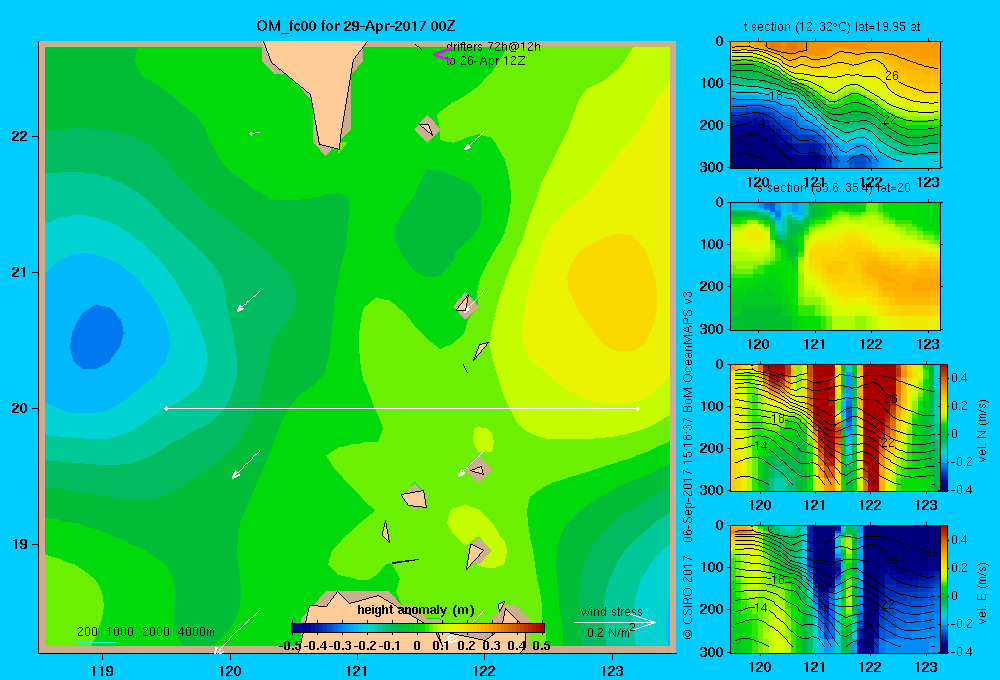
Task: Click longitude tick 121 on main map axis
Action: coord(357,670)
